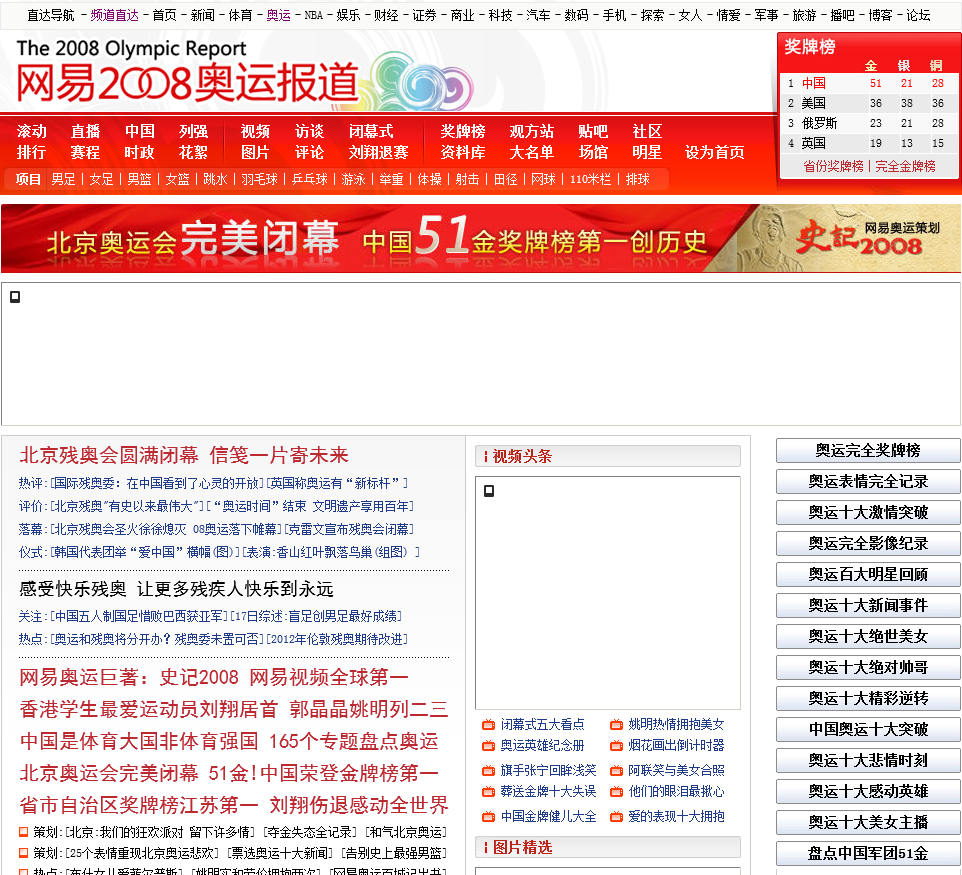This screenshot has height=875, width=962.
Task: Open the 财经 channel link
Action: [x=386, y=15]
